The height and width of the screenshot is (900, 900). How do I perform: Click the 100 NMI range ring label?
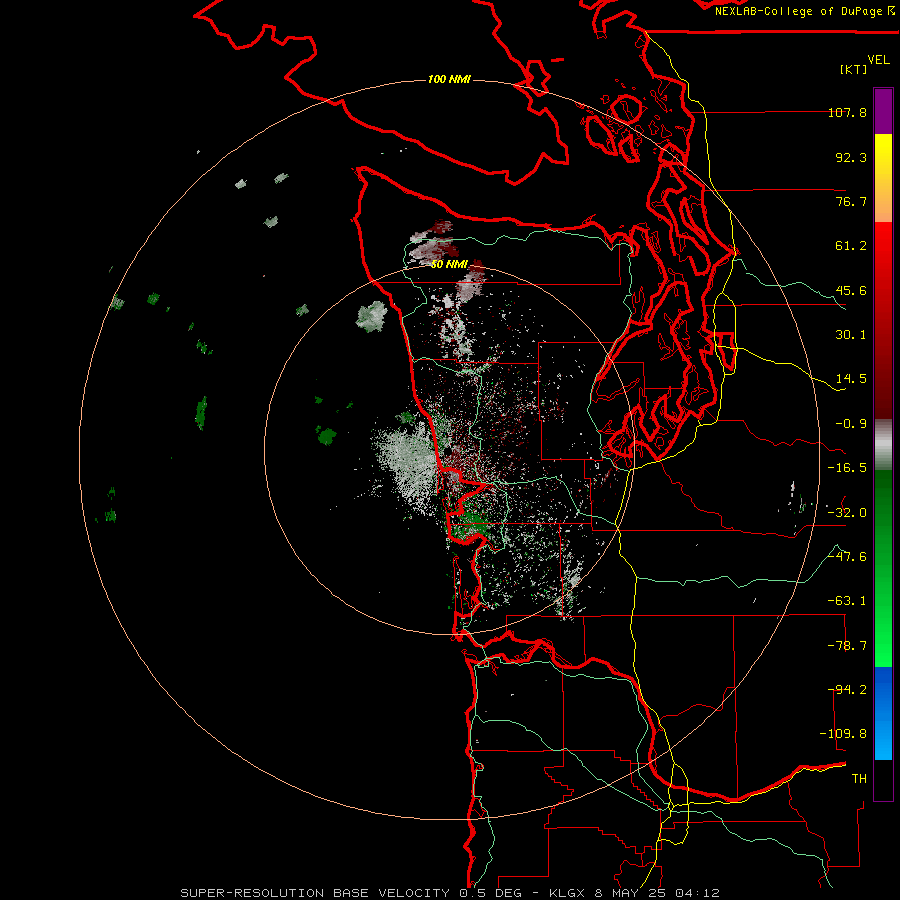449,79
